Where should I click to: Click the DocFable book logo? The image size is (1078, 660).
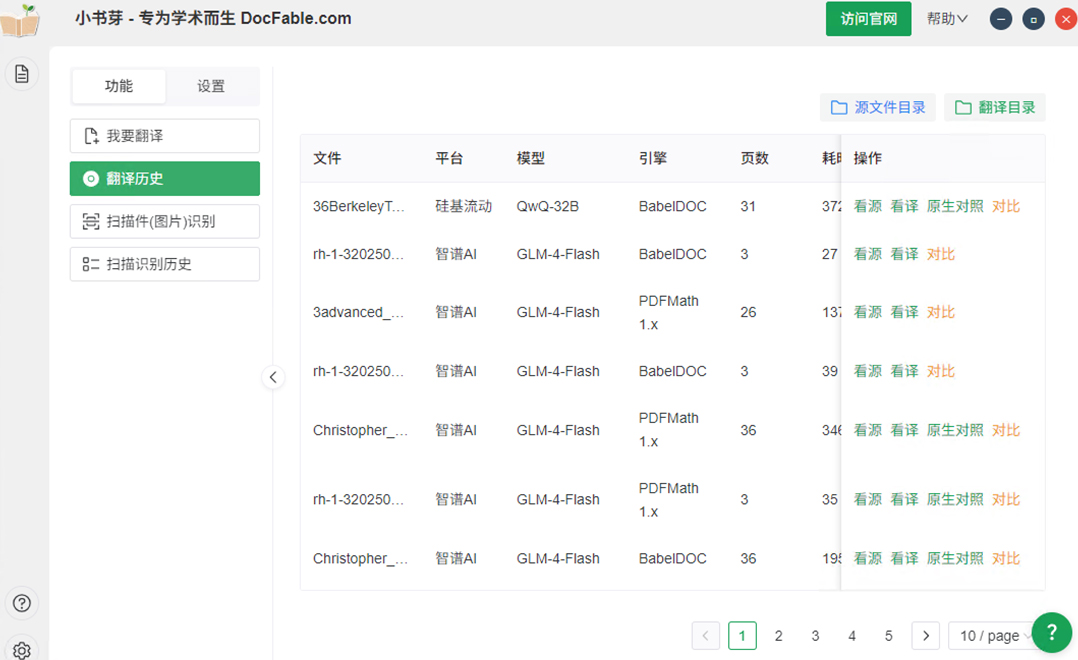pyautogui.click(x=20, y=20)
